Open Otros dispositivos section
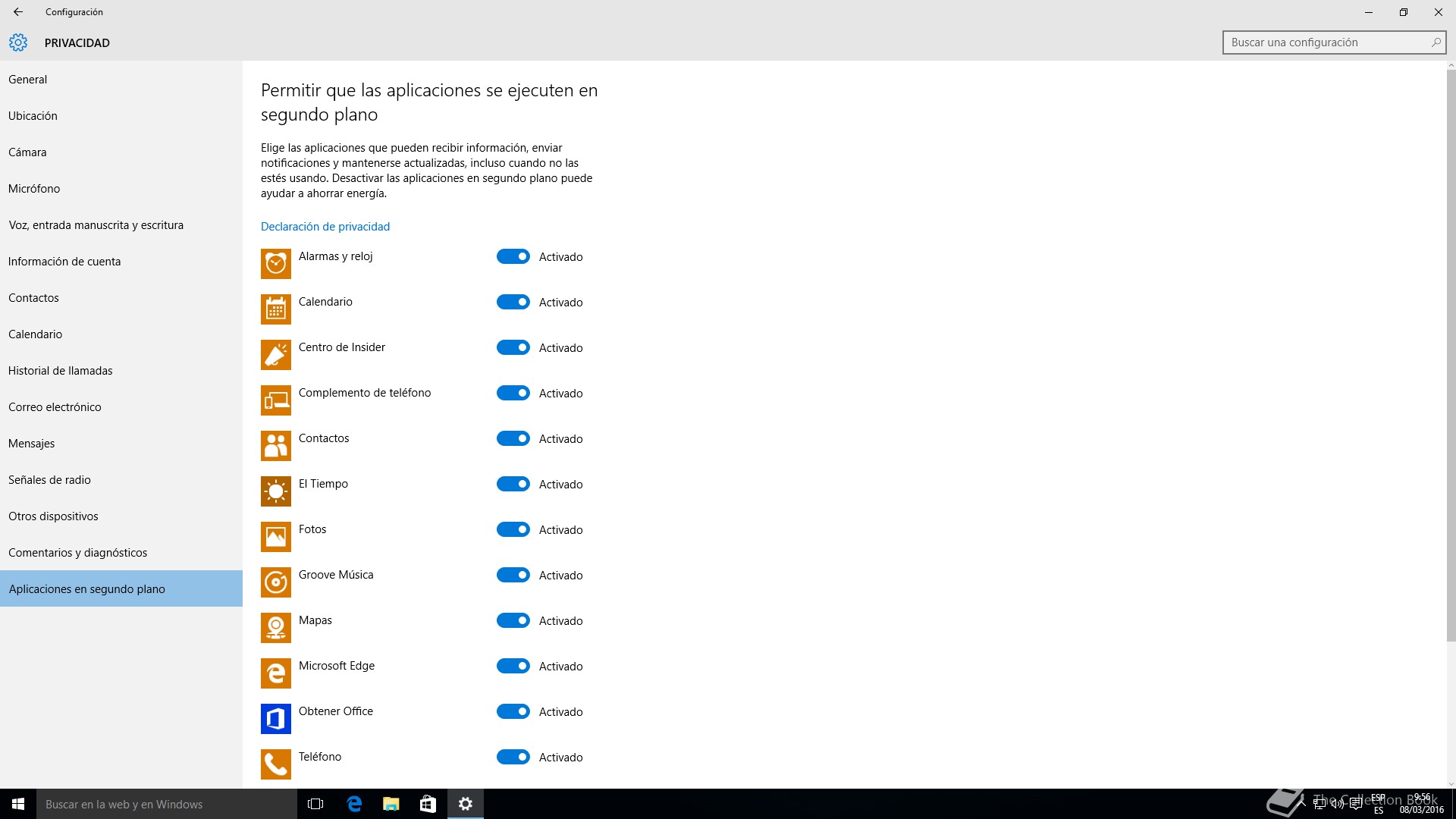The image size is (1456, 819). click(121, 516)
